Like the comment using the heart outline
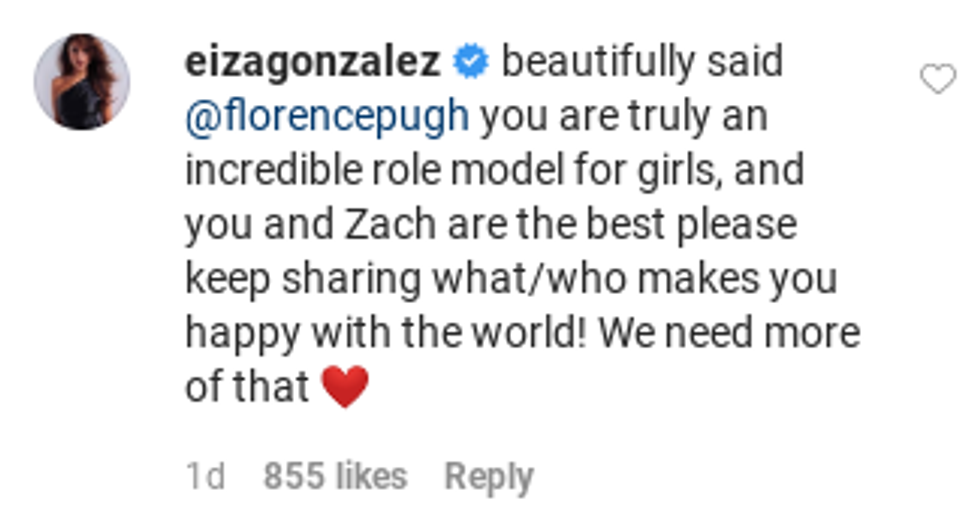This screenshot has width=980, height=531. [937, 79]
